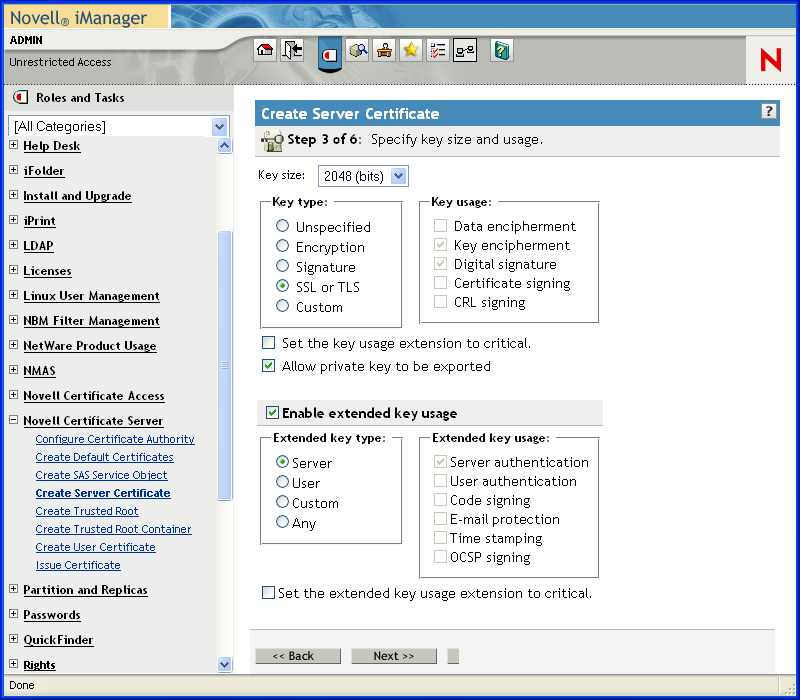
Task: Click the connected computers monitor icon
Action: (x=465, y=50)
